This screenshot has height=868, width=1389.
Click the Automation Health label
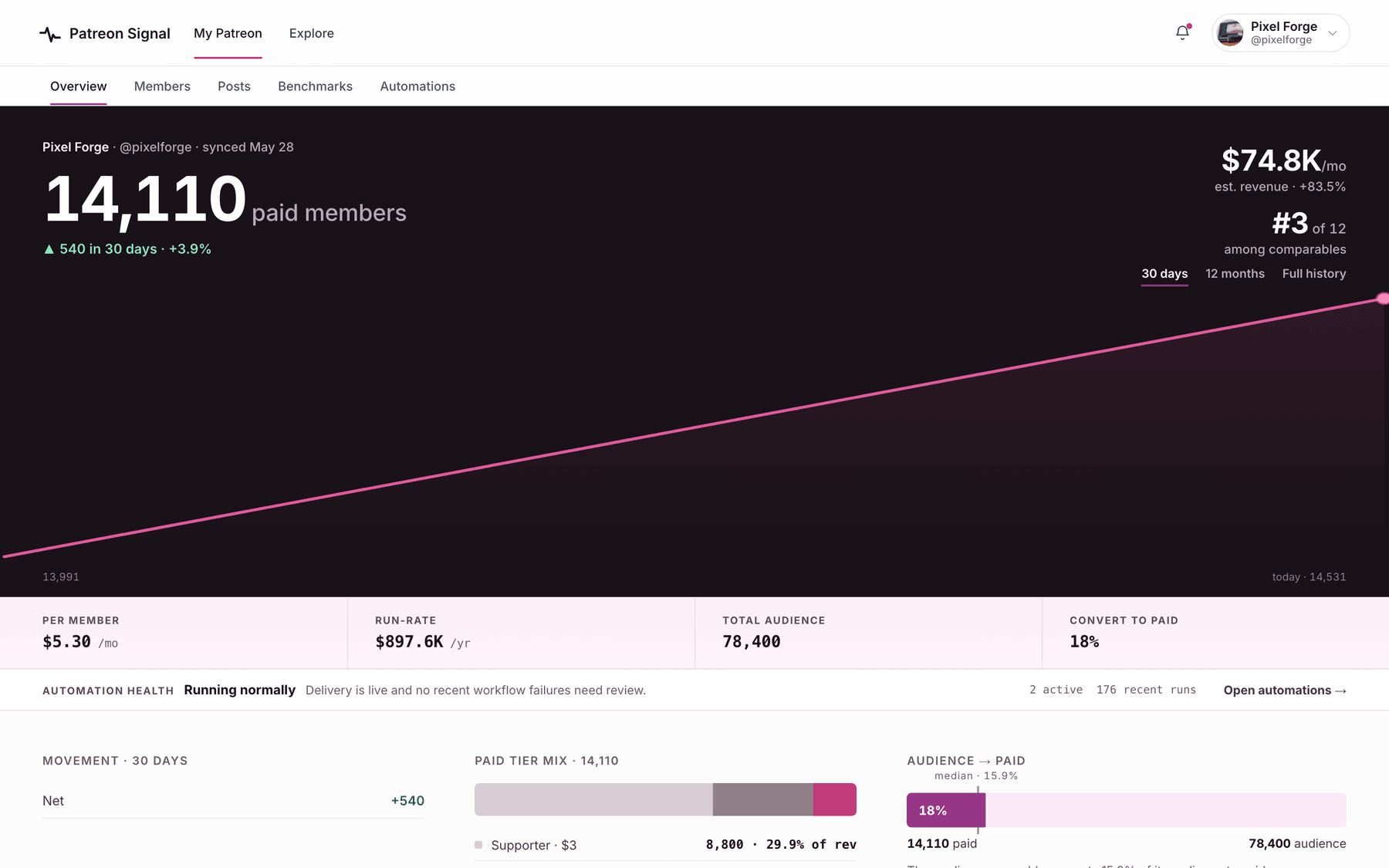point(108,691)
